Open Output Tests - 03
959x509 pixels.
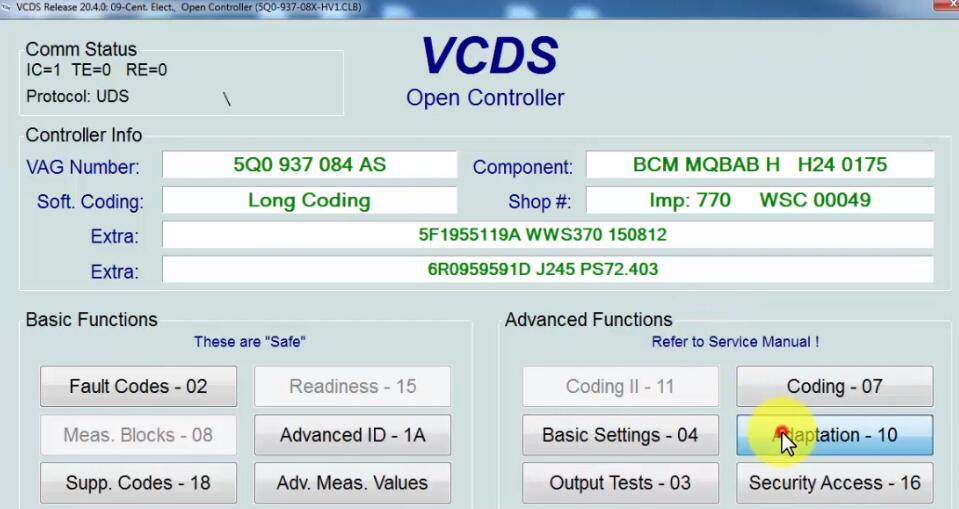tap(620, 483)
